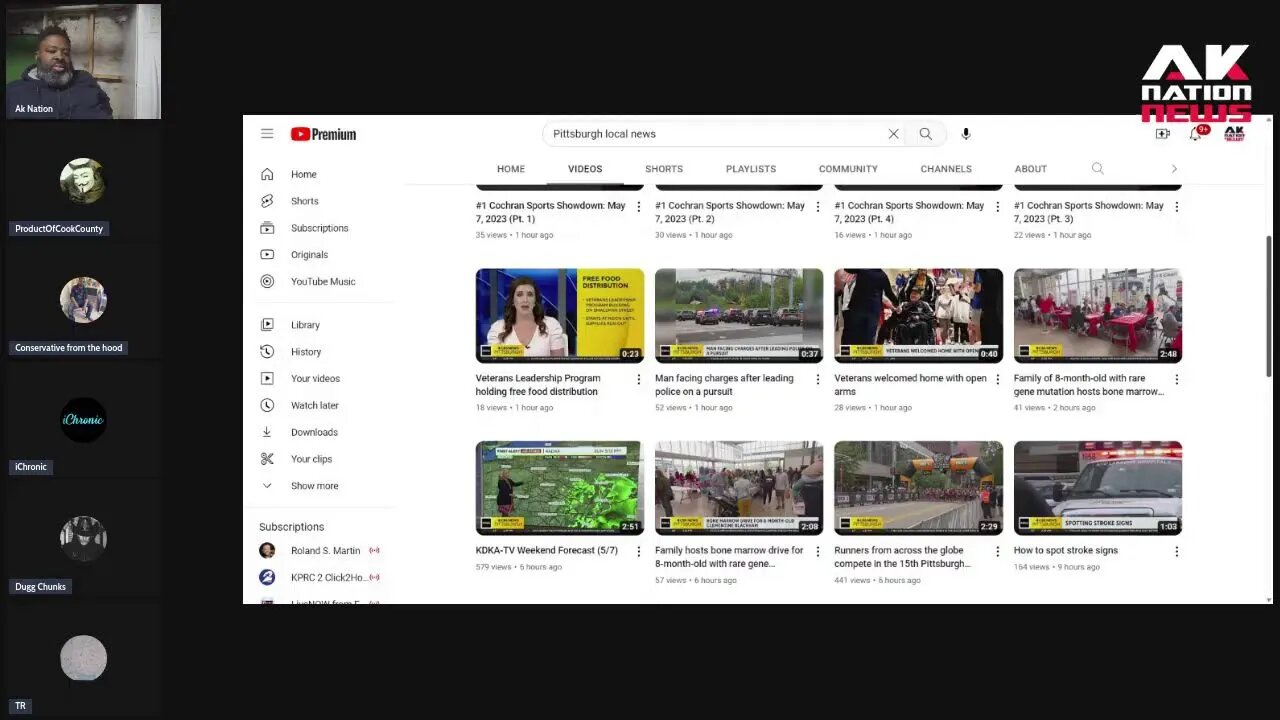Click the Your clips scissors icon
This screenshot has width=1280, height=720.
(267, 459)
